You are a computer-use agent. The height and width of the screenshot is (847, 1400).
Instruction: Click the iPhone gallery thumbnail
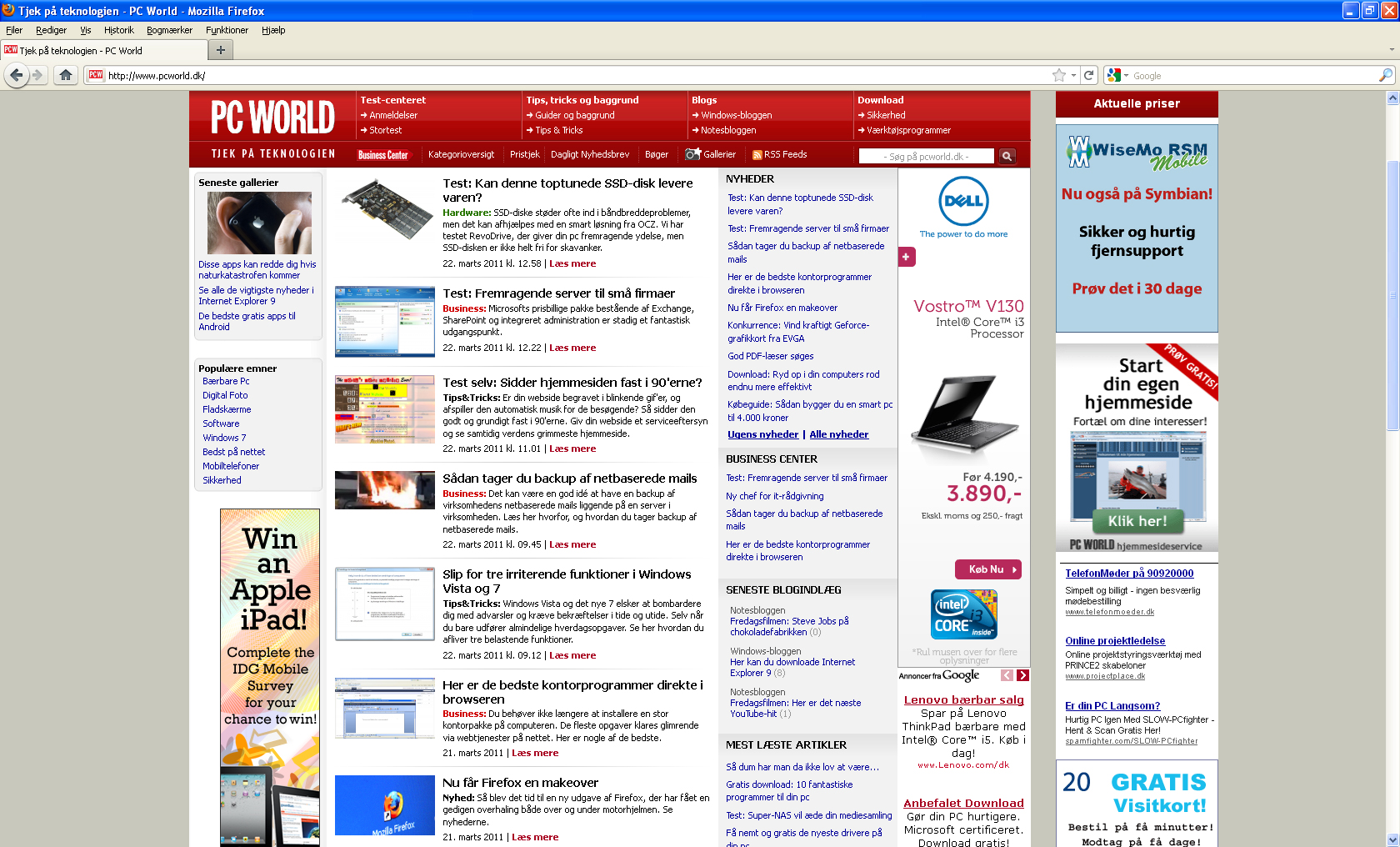(x=259, y=223)
